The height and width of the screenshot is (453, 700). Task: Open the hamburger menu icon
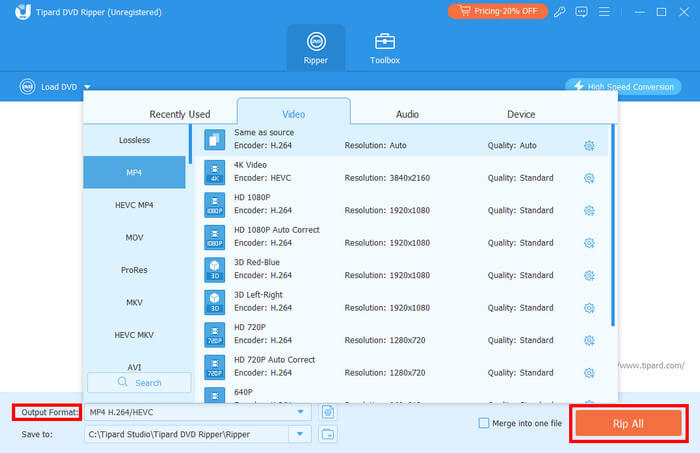[x=604, y=12]
